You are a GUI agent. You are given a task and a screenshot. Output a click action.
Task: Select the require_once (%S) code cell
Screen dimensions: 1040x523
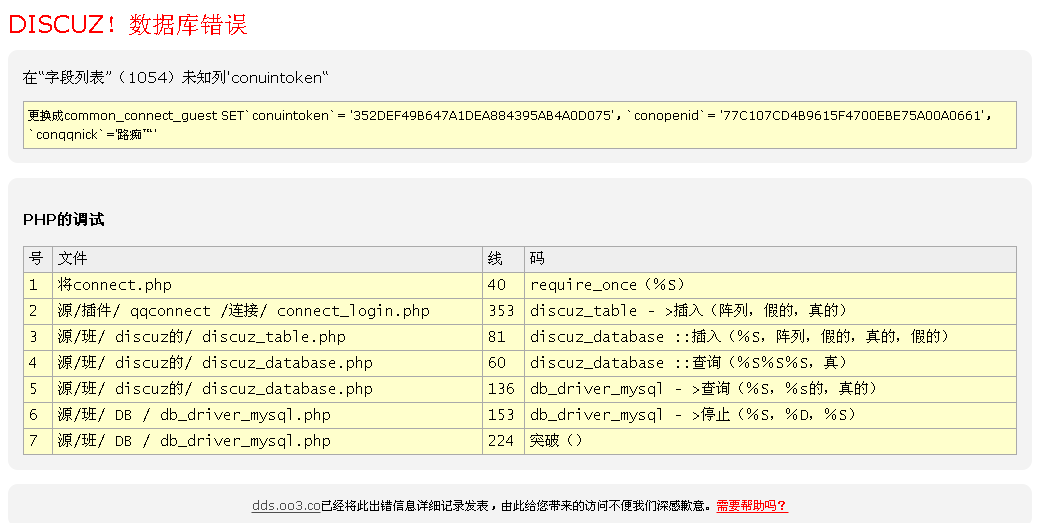click(x=770, y=285)
